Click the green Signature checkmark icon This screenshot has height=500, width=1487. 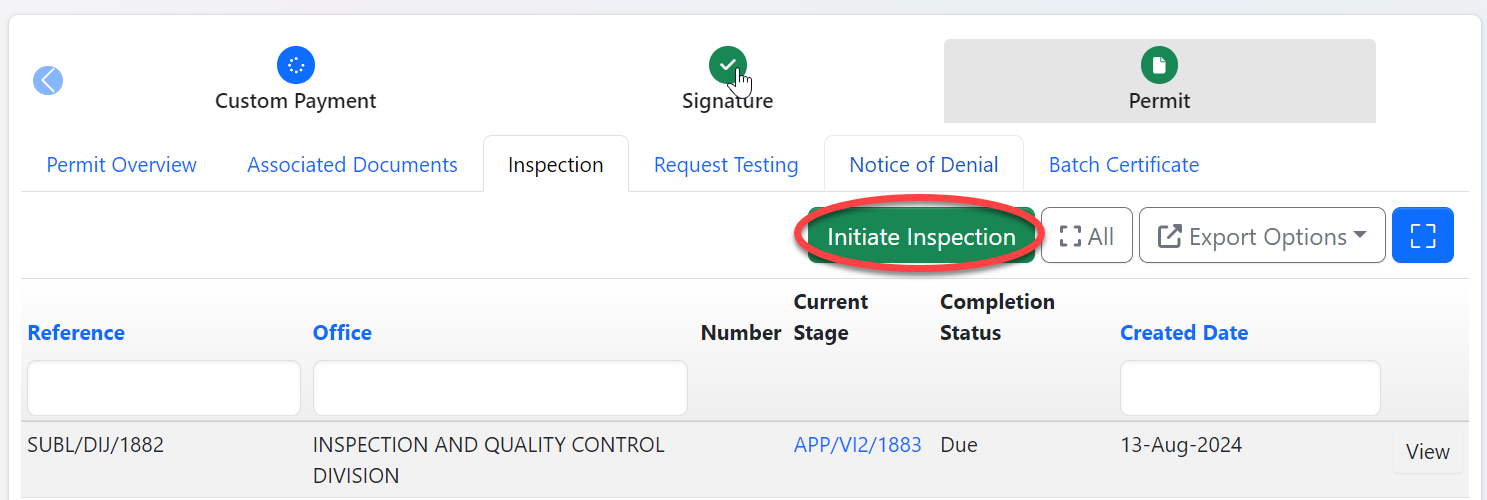pyautogui.click(x=727, y=66)
